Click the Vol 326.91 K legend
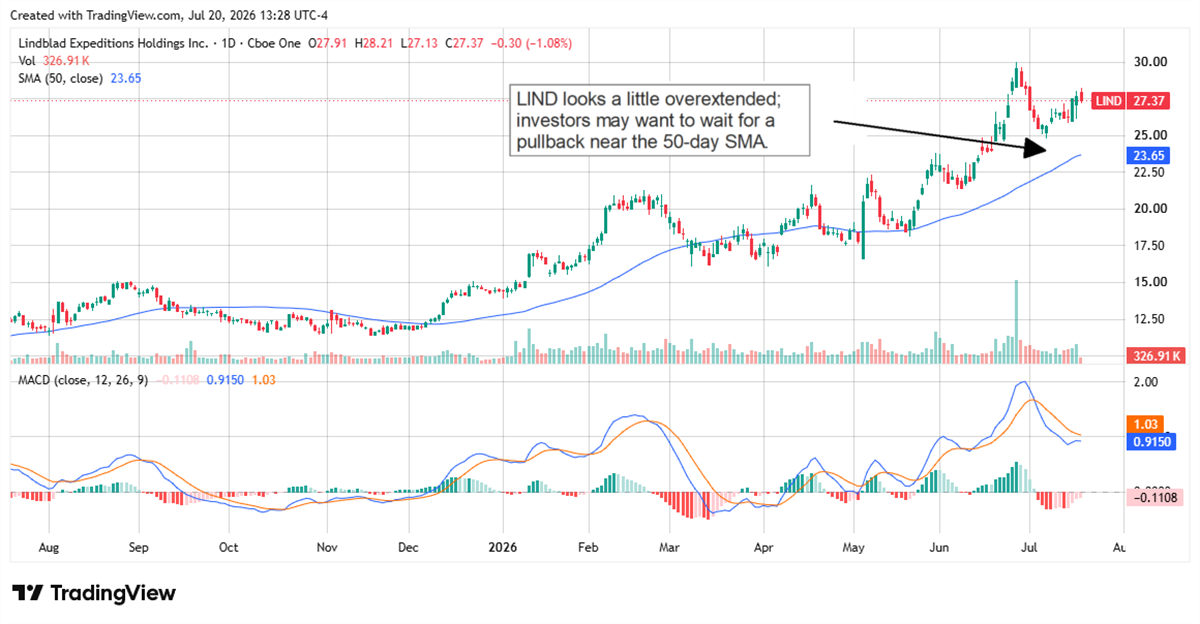Image resolution: width=1200 pixels, height=624 pixels. point(53,60)
